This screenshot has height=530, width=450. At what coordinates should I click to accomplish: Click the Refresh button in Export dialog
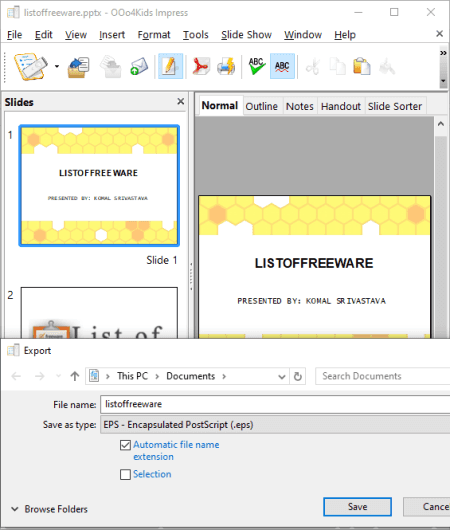298,376
